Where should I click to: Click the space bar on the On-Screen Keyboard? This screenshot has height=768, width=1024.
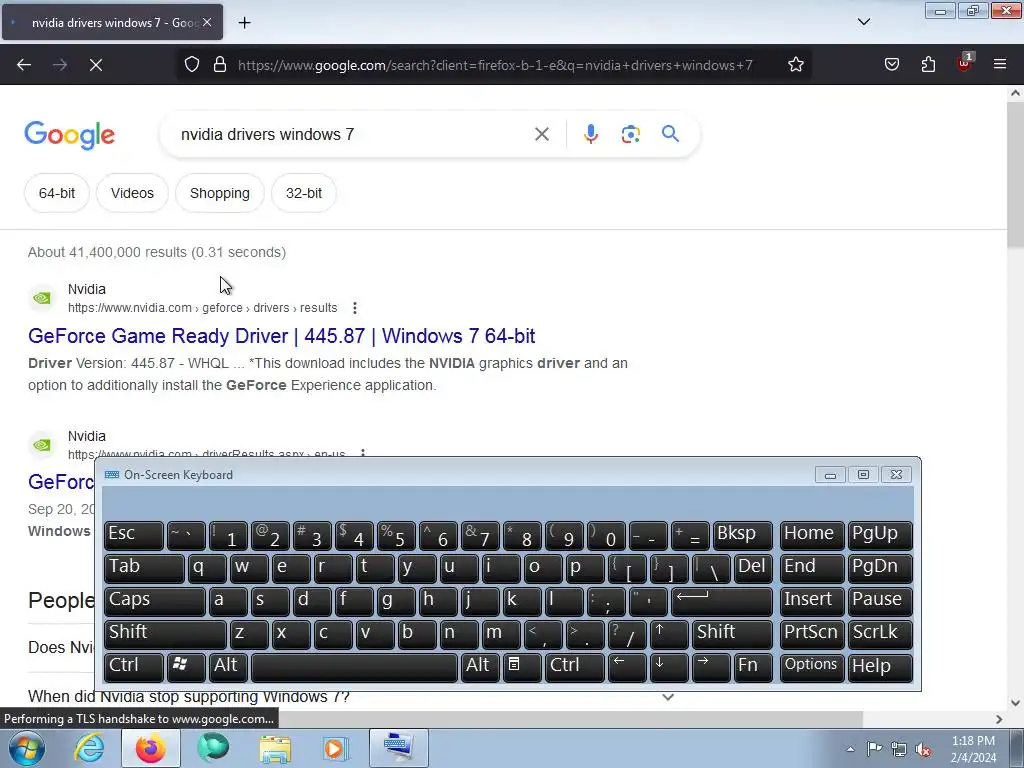pyautogui.click(x=354, y=667)
